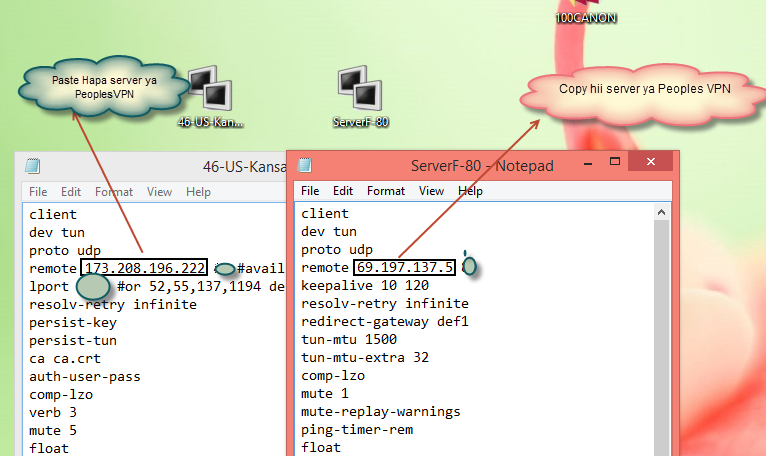Click 'keepalive 10 120' line in ServerF-80
Viewport: 766px width, 456px height.
coord(365,285)
